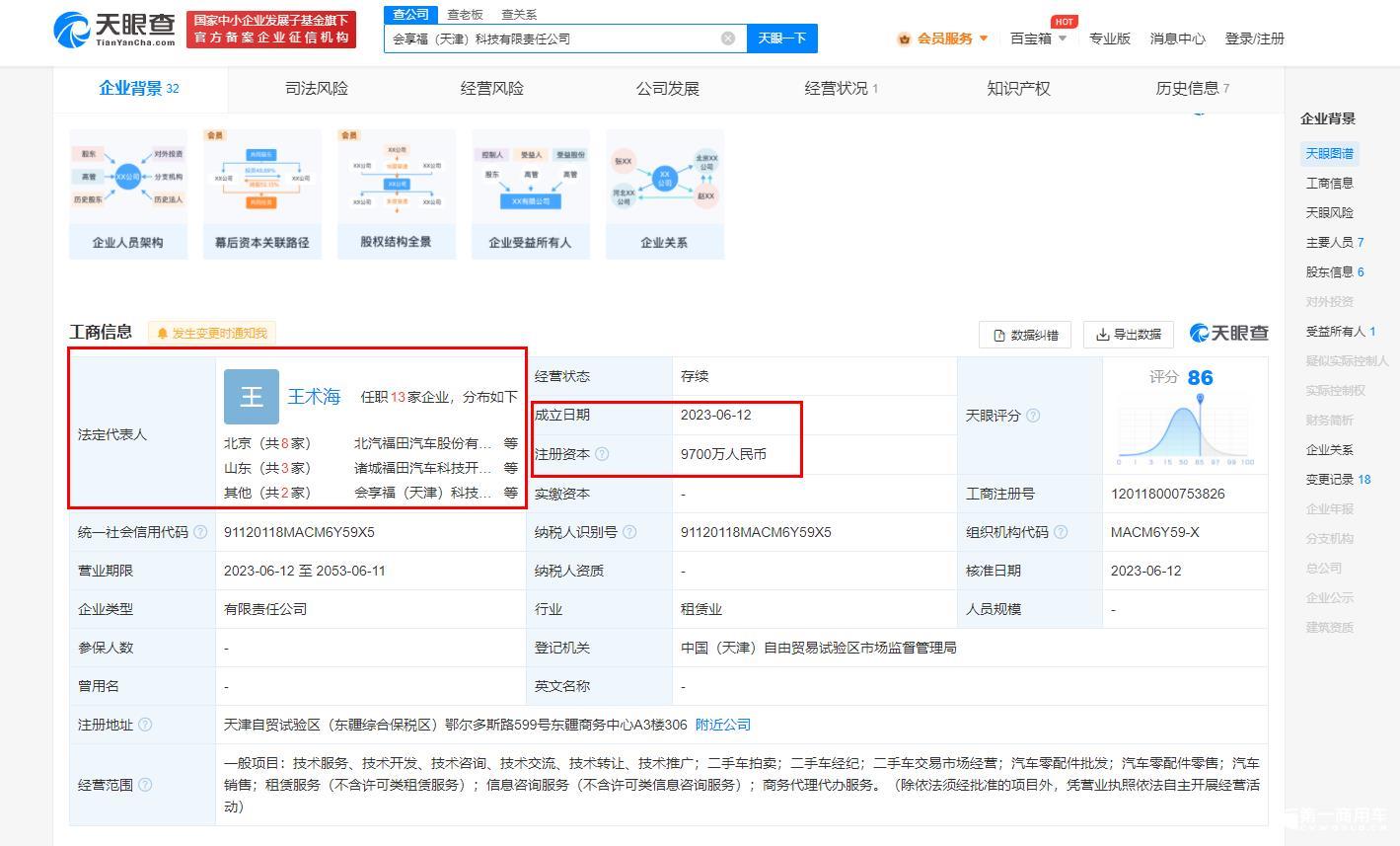Click the TianYanCha logo

point(115,30)
